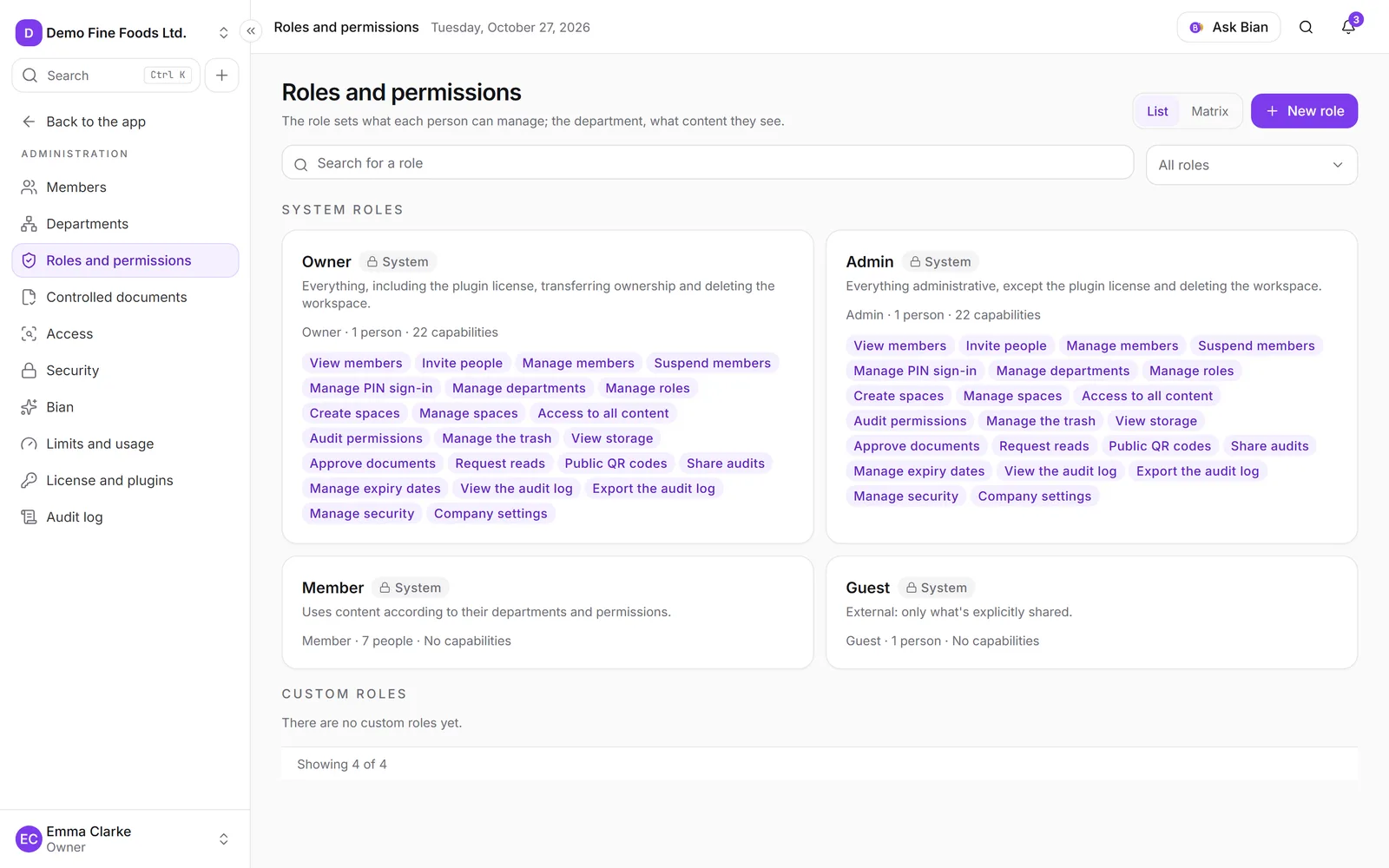Click the Bian sparkle icon
Viewport: 1389px width, 868px height.
click(x=30, y=407)
